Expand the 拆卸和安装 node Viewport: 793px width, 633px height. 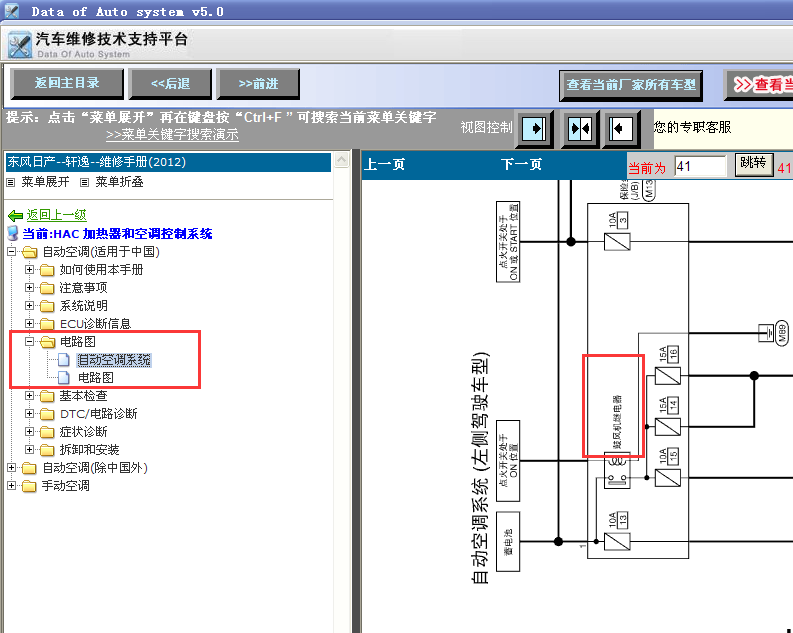(29, 449)
